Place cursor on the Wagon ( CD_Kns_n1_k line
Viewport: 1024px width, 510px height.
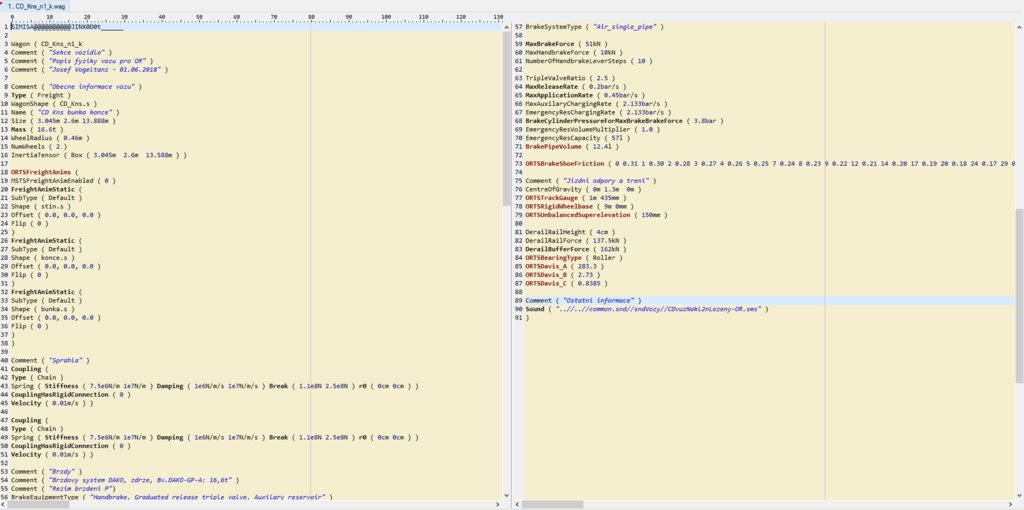pyautogui.click(x=47, y=44)
